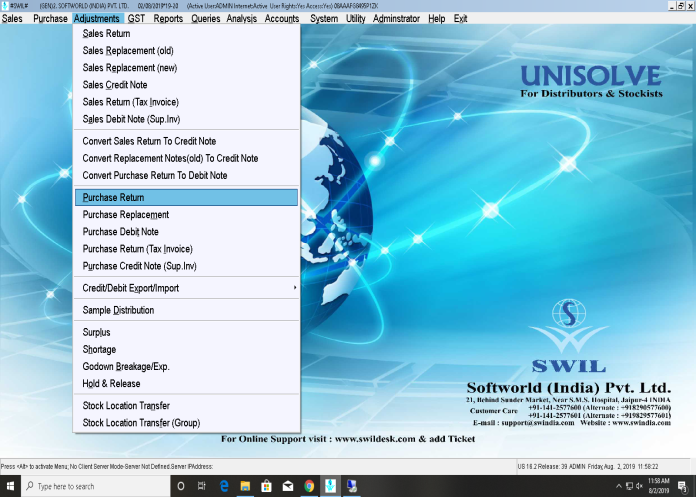Image resolution: width=696 pixels, height=497 pixels.
Task: Click the network tray icon
Action: click(x=629, y=486)
